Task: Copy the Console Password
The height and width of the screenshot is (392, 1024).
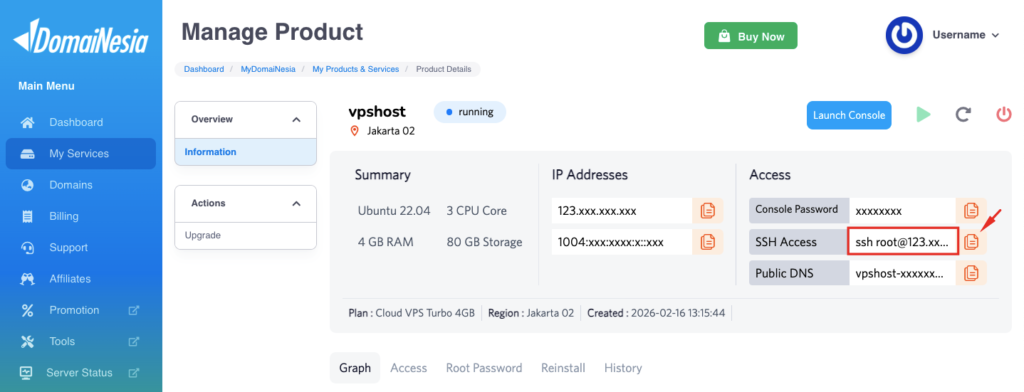Action: (x=972, y=210)
